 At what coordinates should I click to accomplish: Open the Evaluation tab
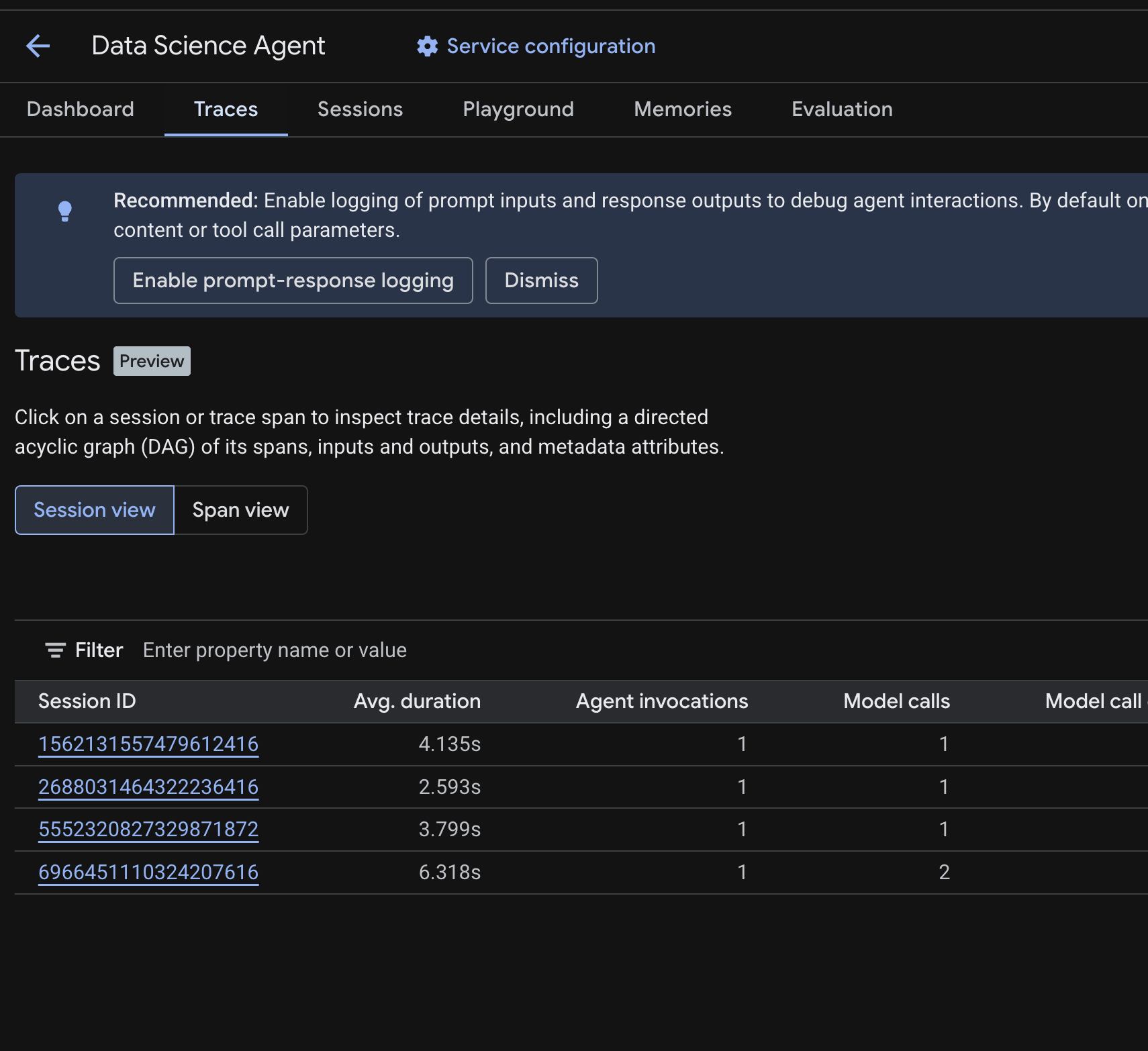tap(842, 109)
